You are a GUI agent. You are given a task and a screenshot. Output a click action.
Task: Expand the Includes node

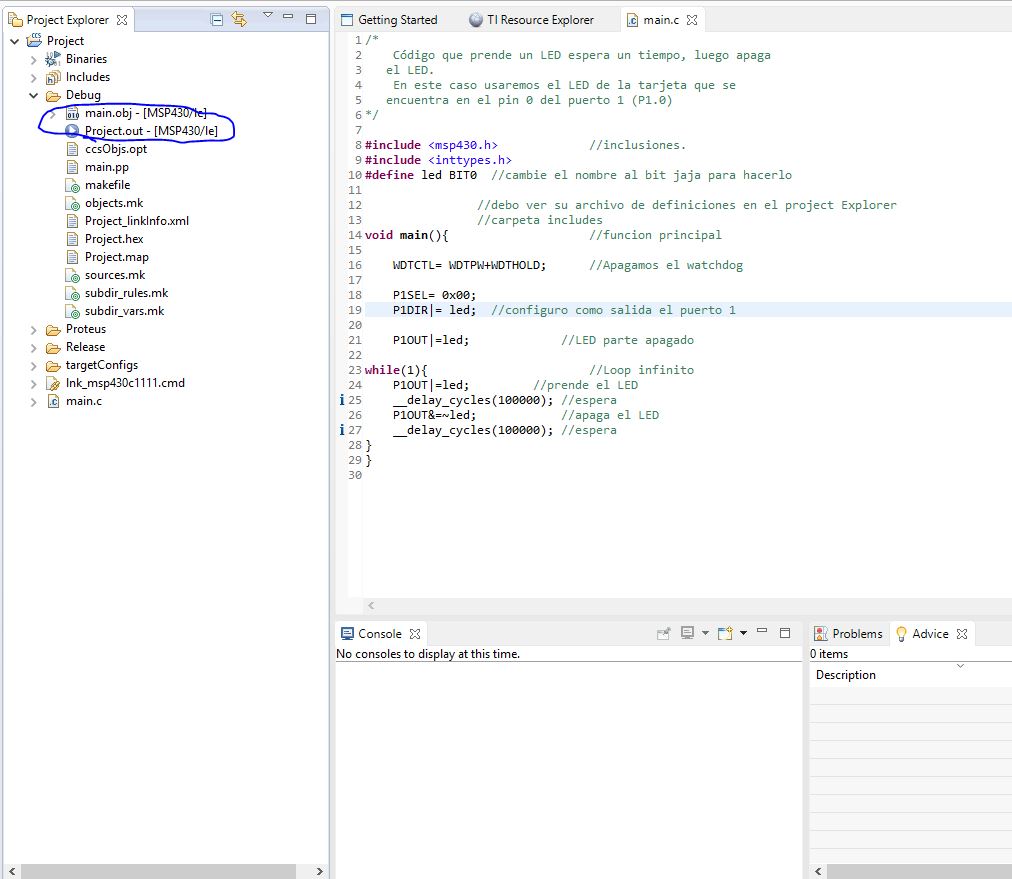34,78
